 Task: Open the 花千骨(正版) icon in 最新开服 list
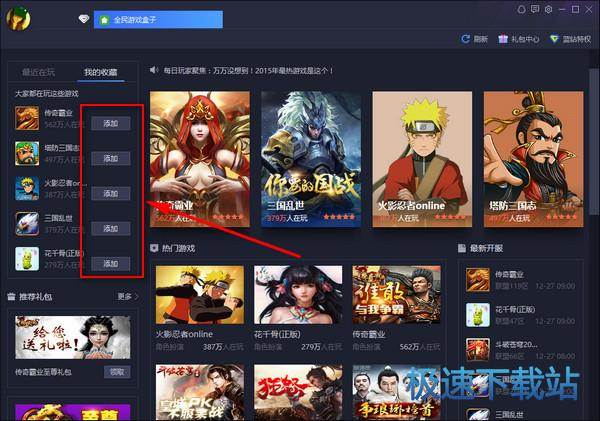478,315
